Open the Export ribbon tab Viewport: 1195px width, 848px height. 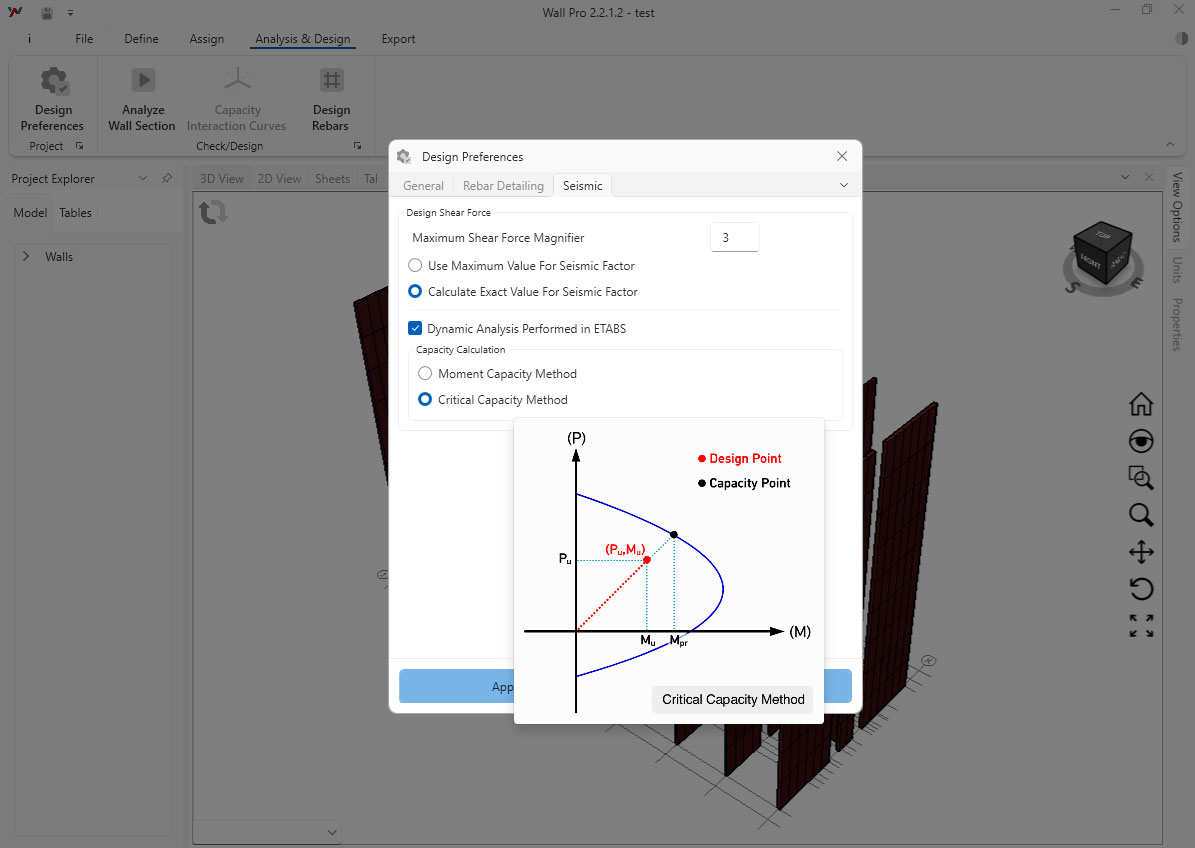(x=398, y=39)
